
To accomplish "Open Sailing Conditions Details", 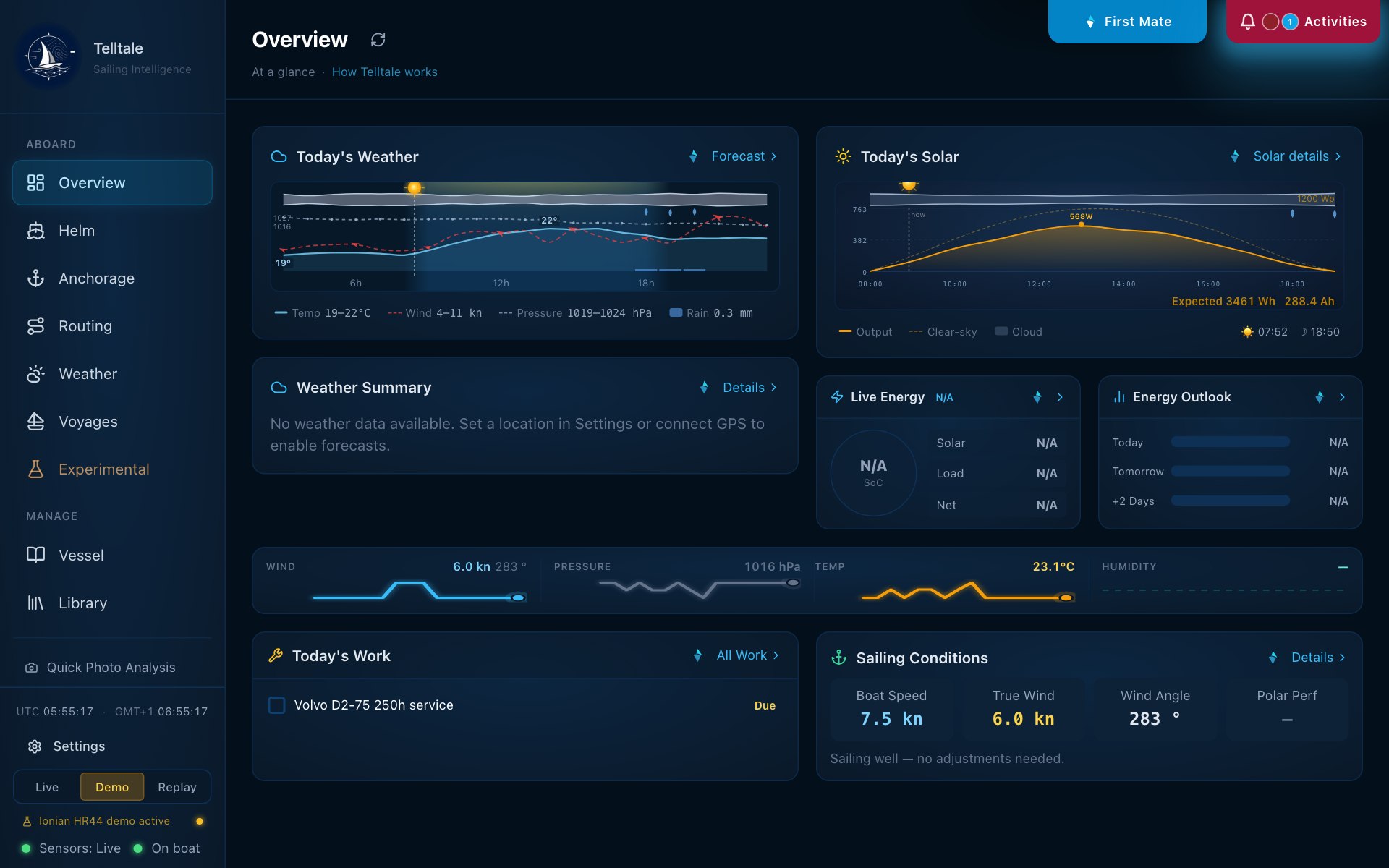I will tap(1318, 658).
